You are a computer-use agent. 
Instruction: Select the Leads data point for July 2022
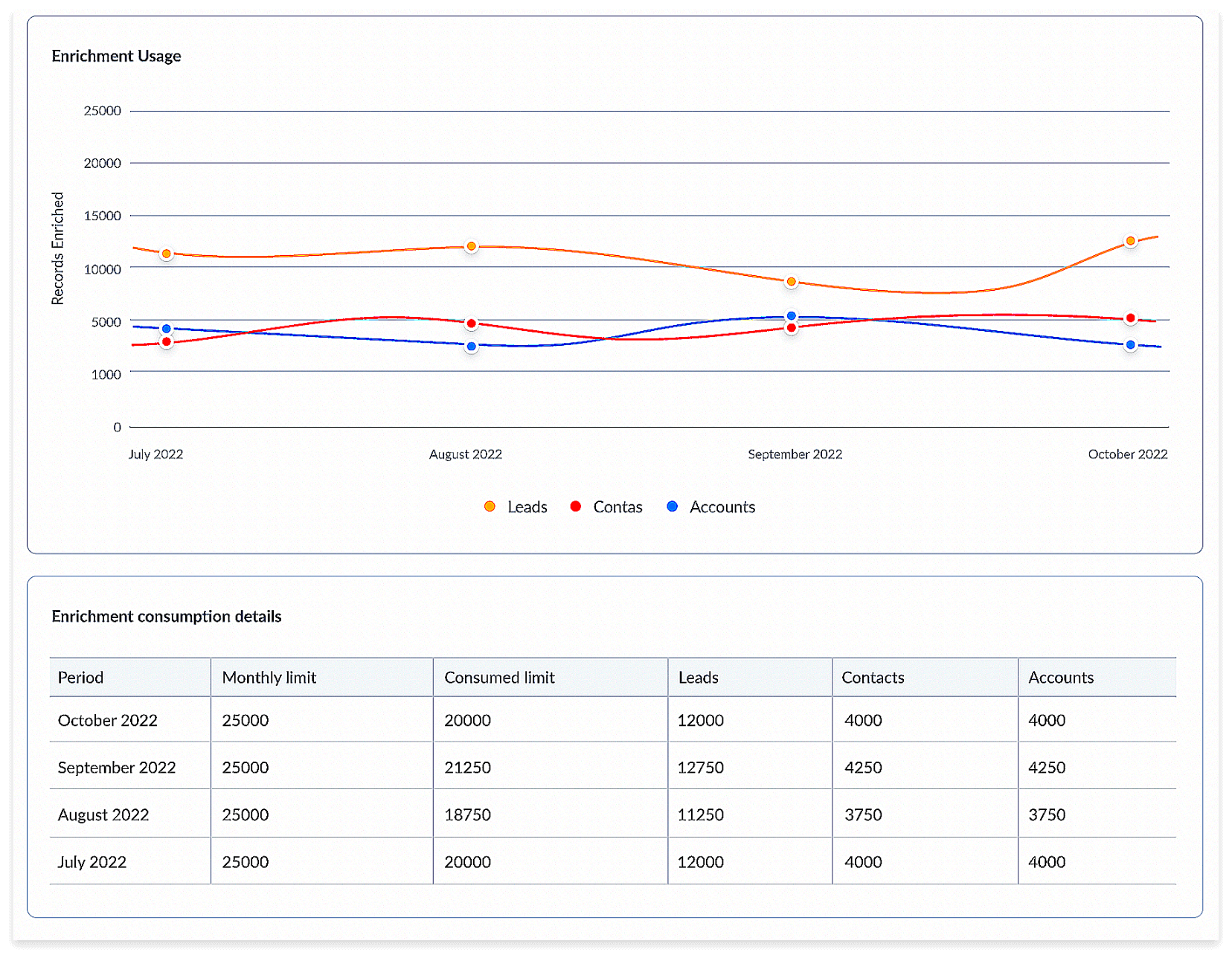coord(167,254)
